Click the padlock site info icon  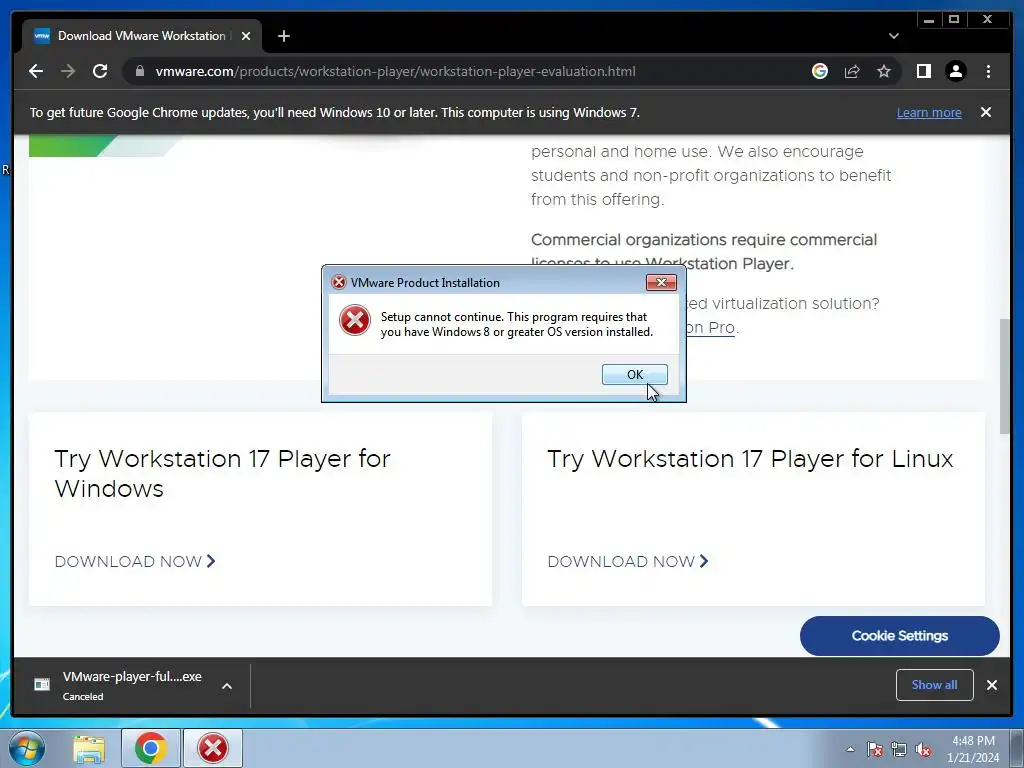pos(140,71)
